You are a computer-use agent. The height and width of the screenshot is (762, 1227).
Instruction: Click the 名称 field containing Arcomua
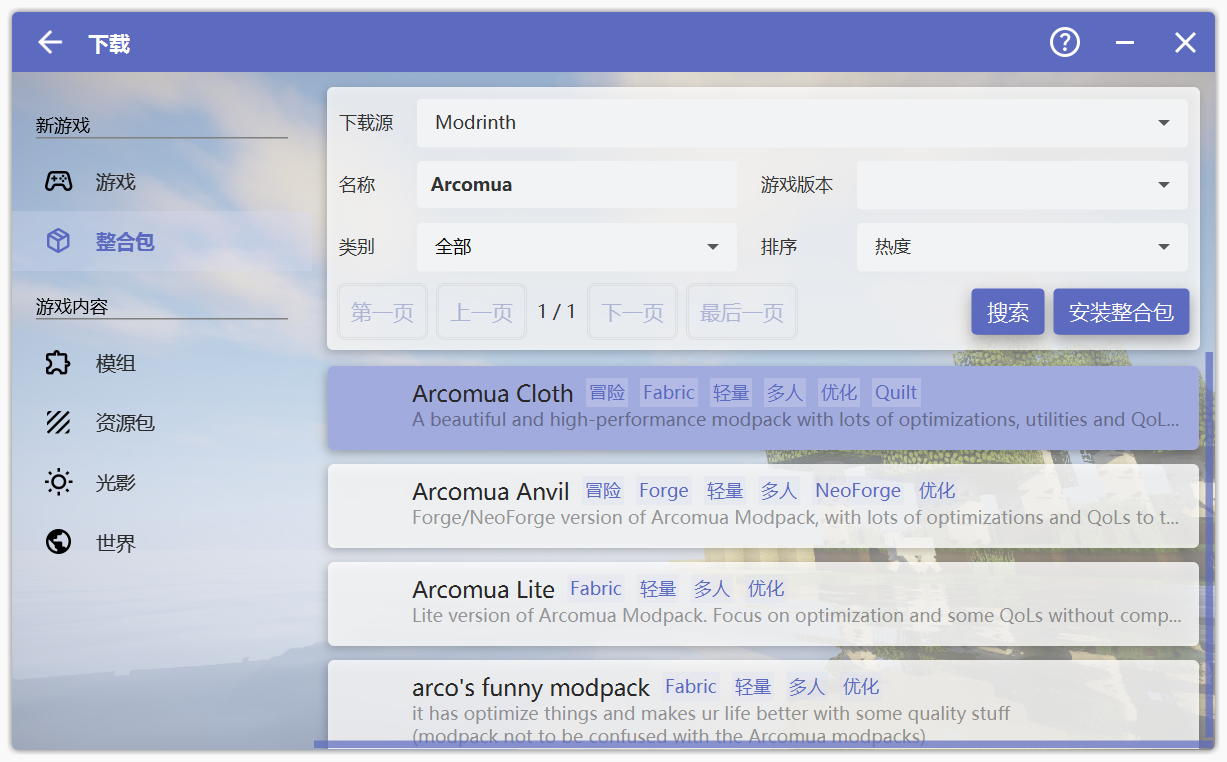click(x=577, y=185)
